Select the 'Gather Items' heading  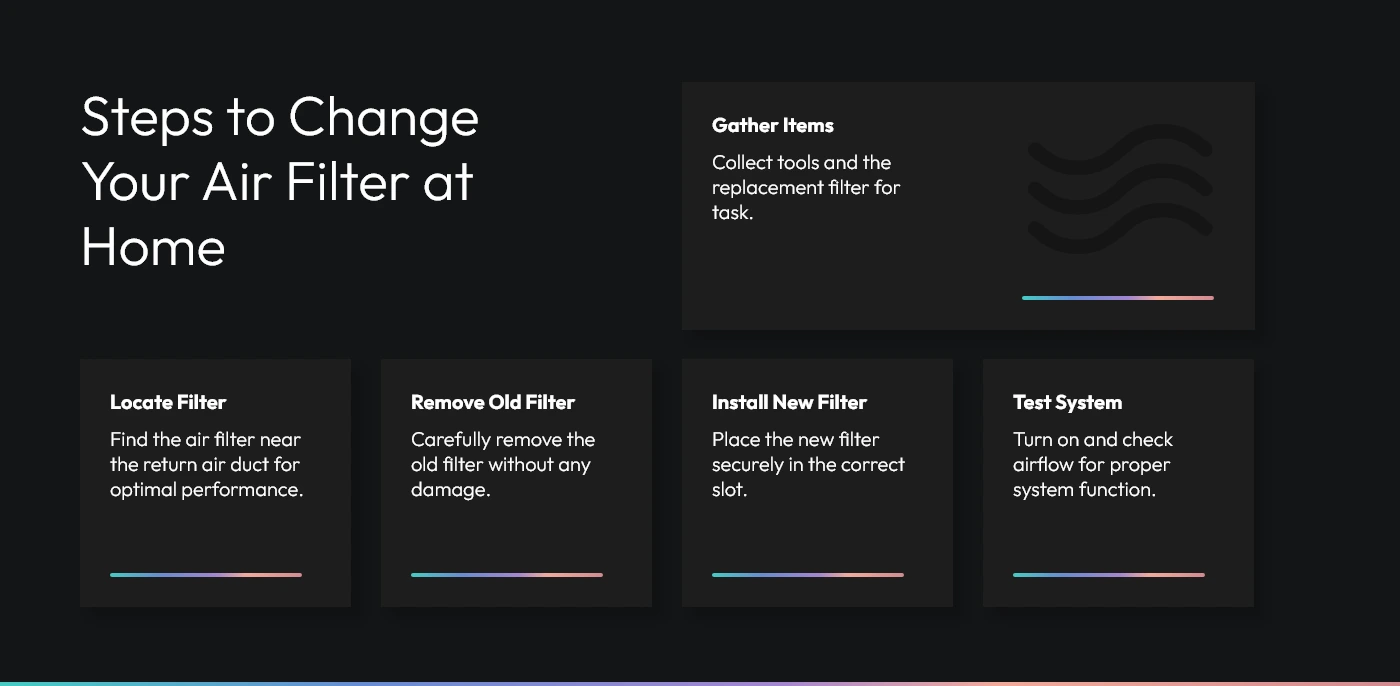click(772, 125)
